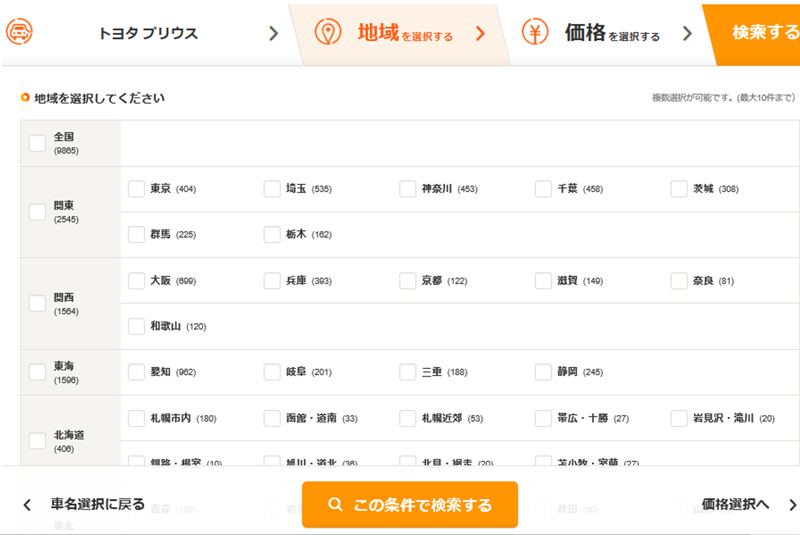Tick the 岩見沢・滝川 (20) checkbox

679,418
